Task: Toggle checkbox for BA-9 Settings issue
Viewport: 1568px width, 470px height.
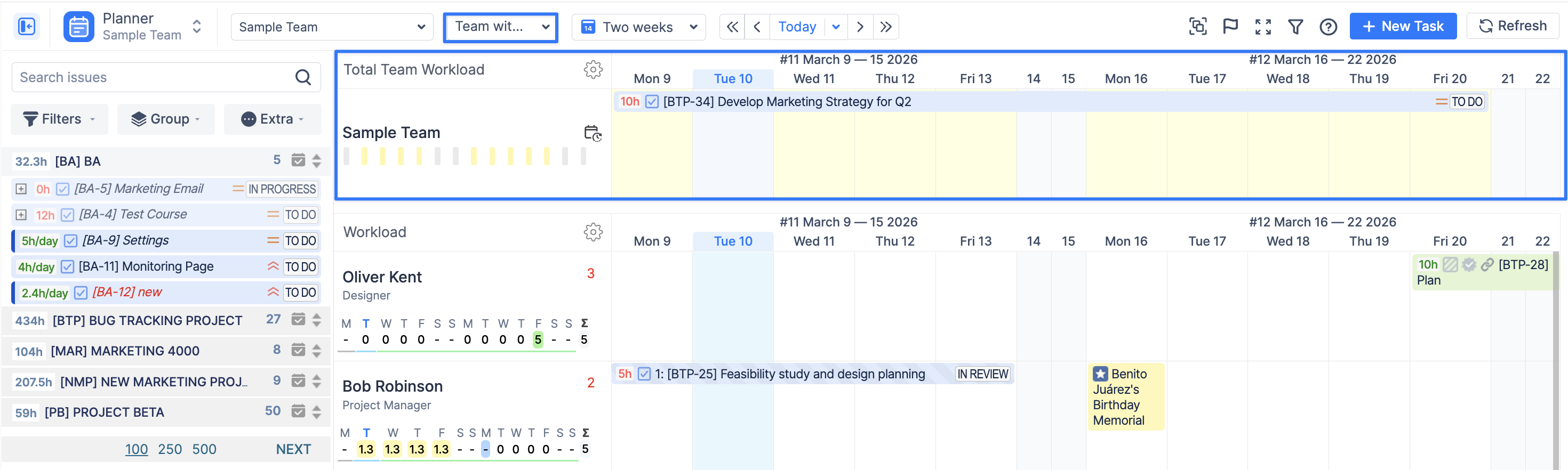Action: (x=70, y=241)
